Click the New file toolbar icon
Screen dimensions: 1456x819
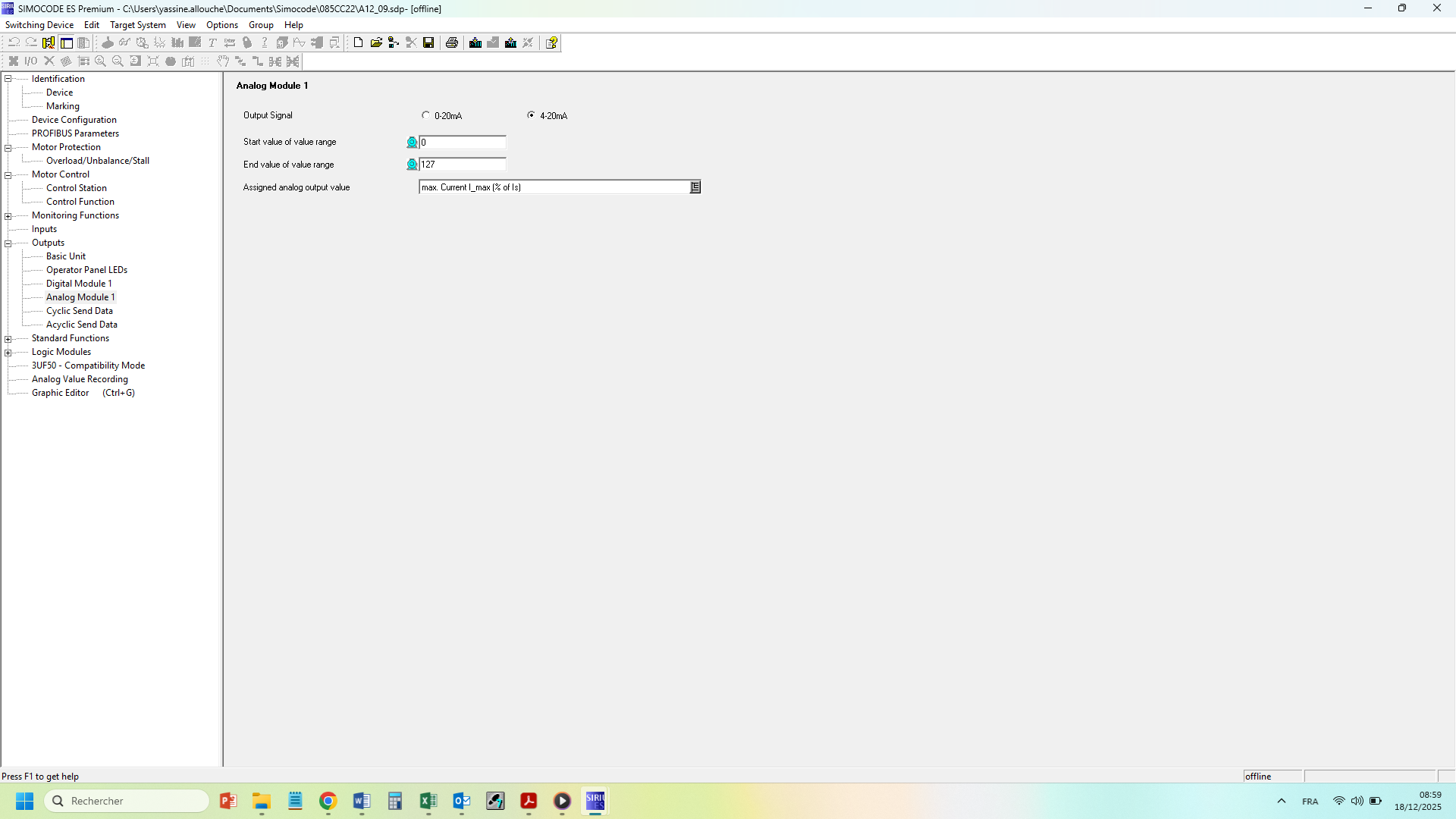pyautogui.click(x=358, y=42)
